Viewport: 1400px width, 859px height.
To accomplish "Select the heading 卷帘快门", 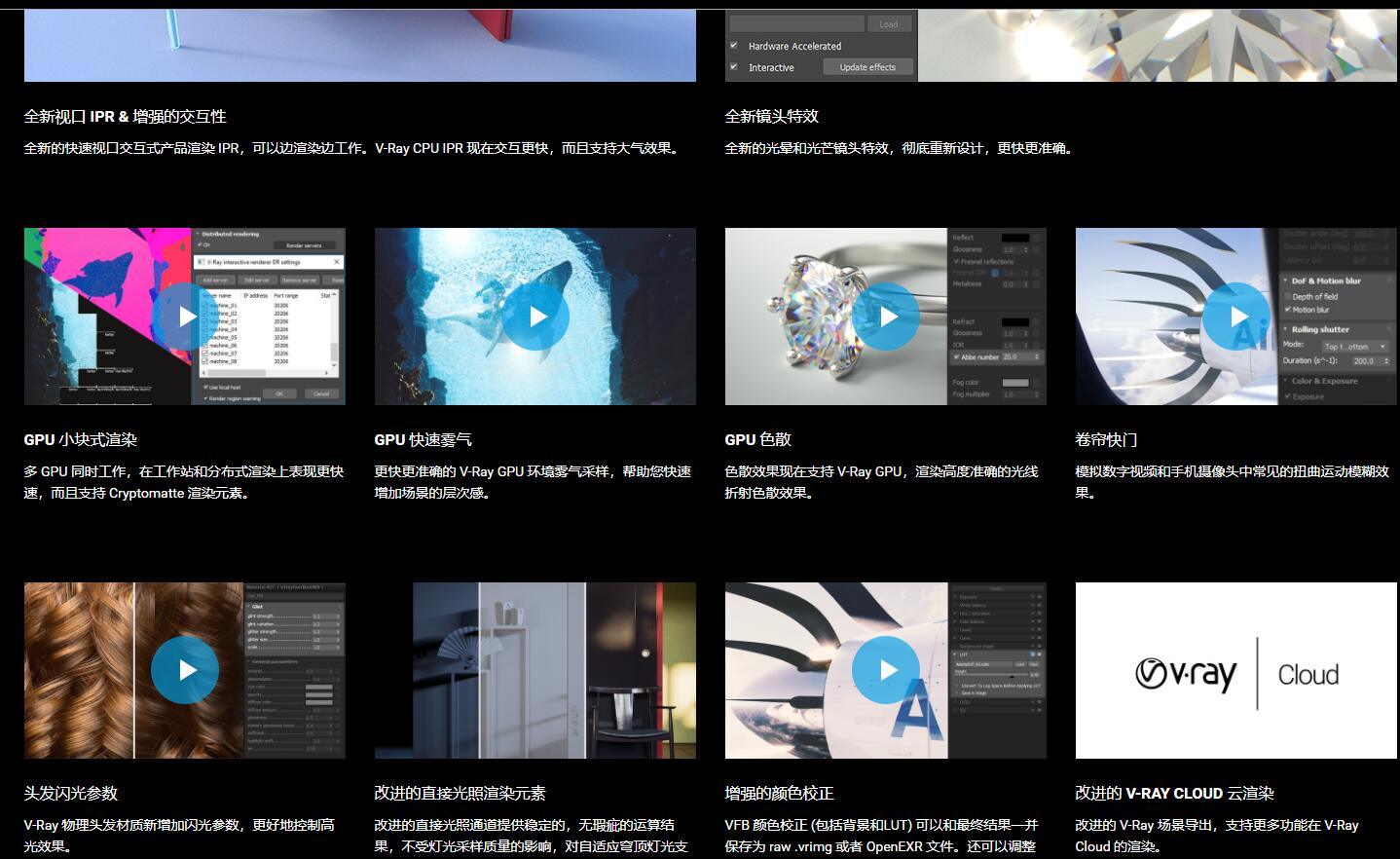I will click(x=1107, y=439).
